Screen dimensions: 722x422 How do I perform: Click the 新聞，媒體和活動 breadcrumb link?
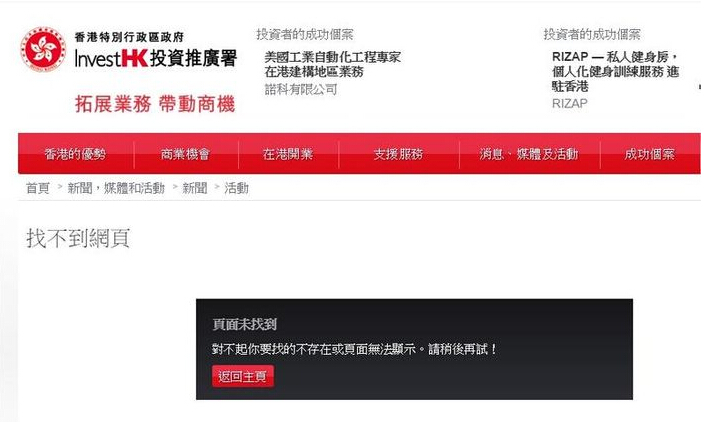[x=116, y=188]
